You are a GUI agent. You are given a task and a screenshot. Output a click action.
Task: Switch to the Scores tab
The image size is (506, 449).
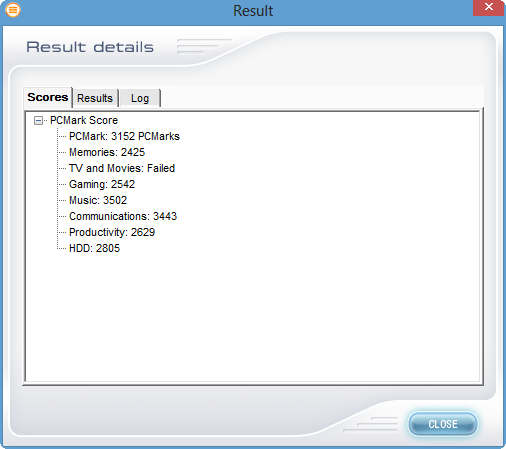point(48,97)
